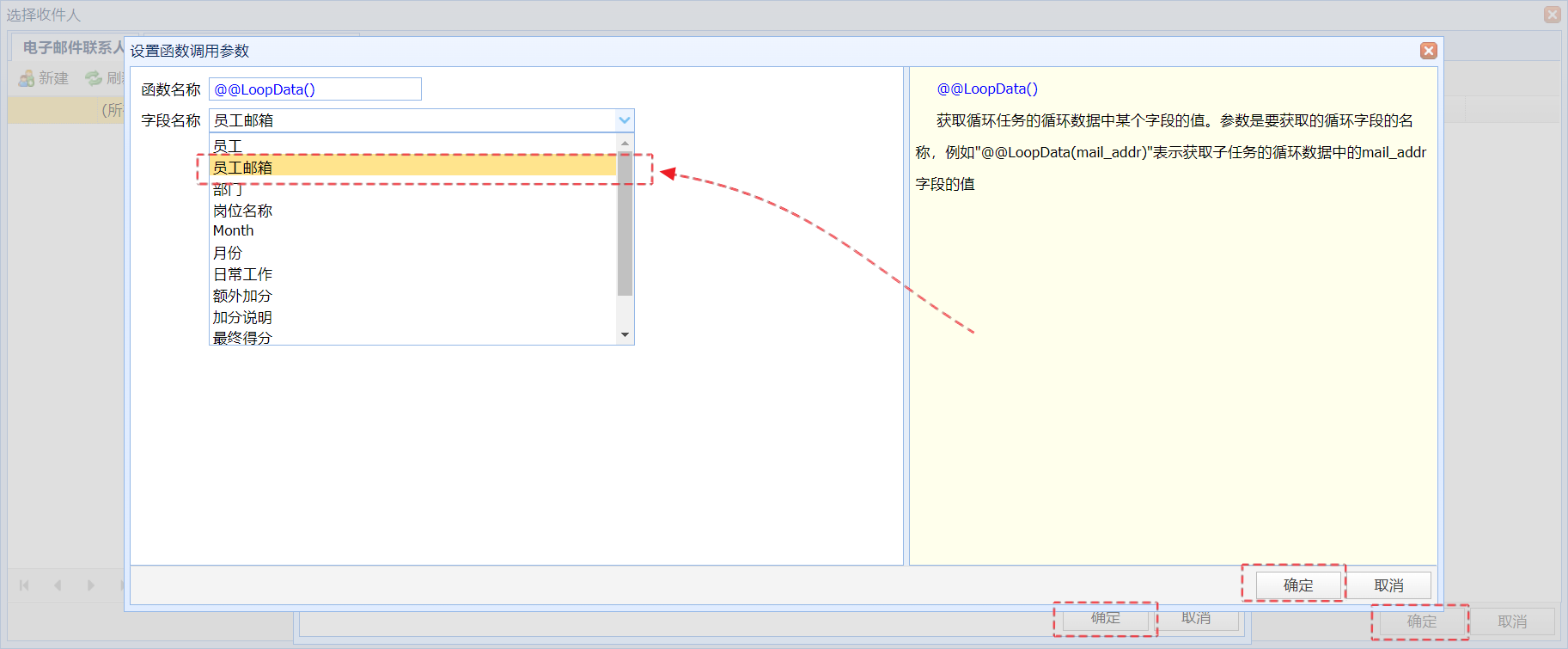The width and height of the screenshot is (1568, 649).
Task: Close the 设置函数调用参数 dialog with red X
Action: click(1428, 51)
